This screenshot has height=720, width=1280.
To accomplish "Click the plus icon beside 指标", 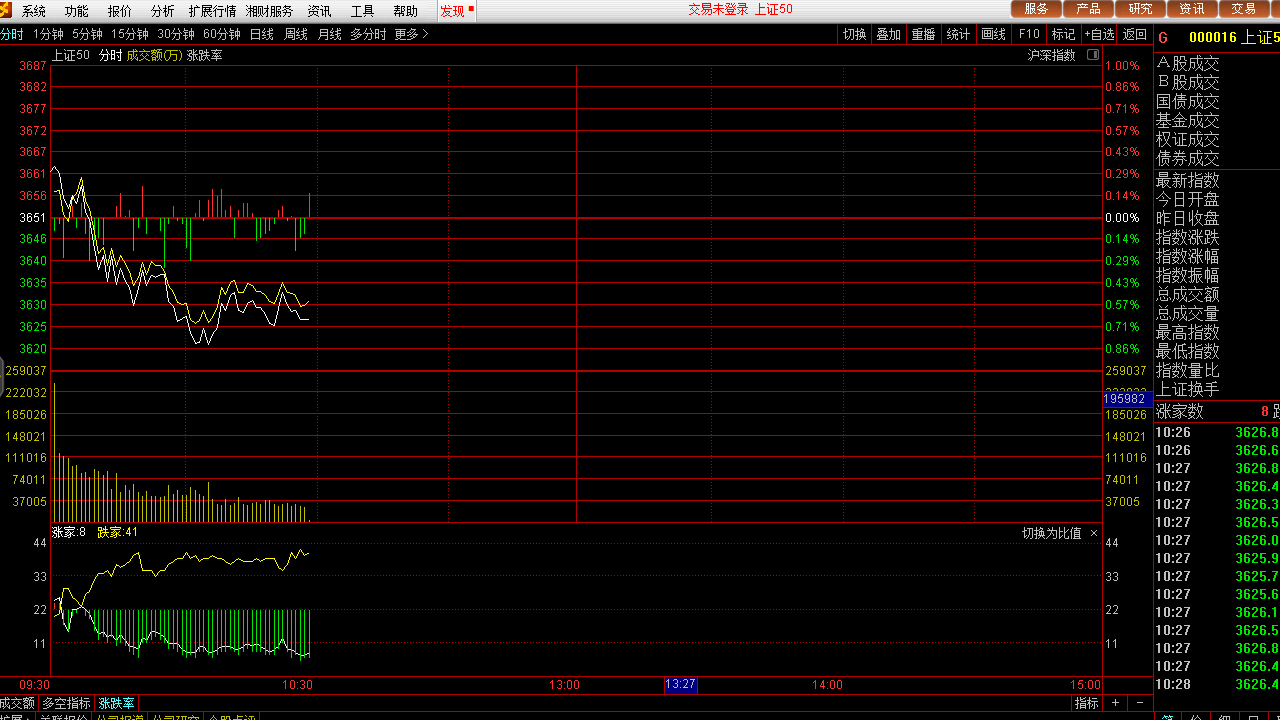I will tap(1116, 703).
